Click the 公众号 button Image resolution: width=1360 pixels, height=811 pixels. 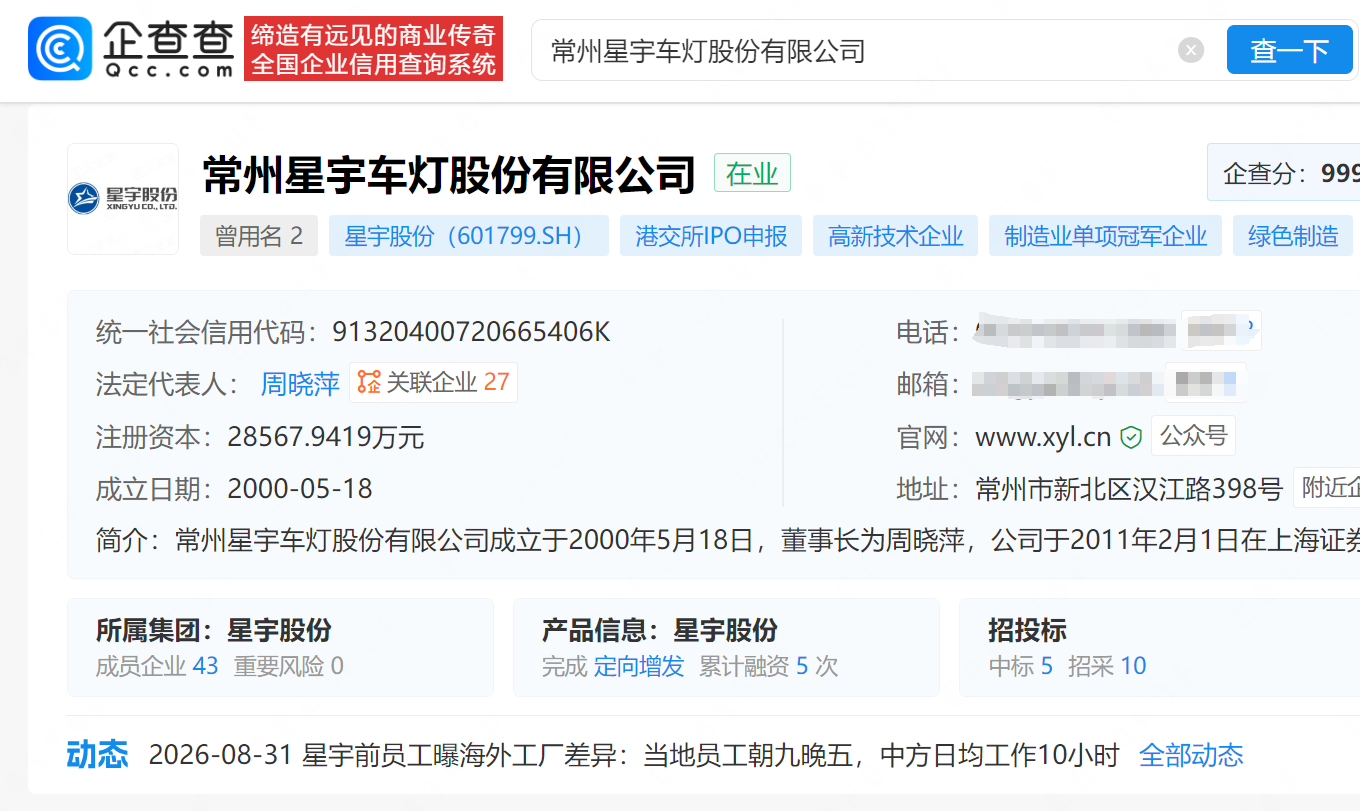click(x=1193, y=436)
